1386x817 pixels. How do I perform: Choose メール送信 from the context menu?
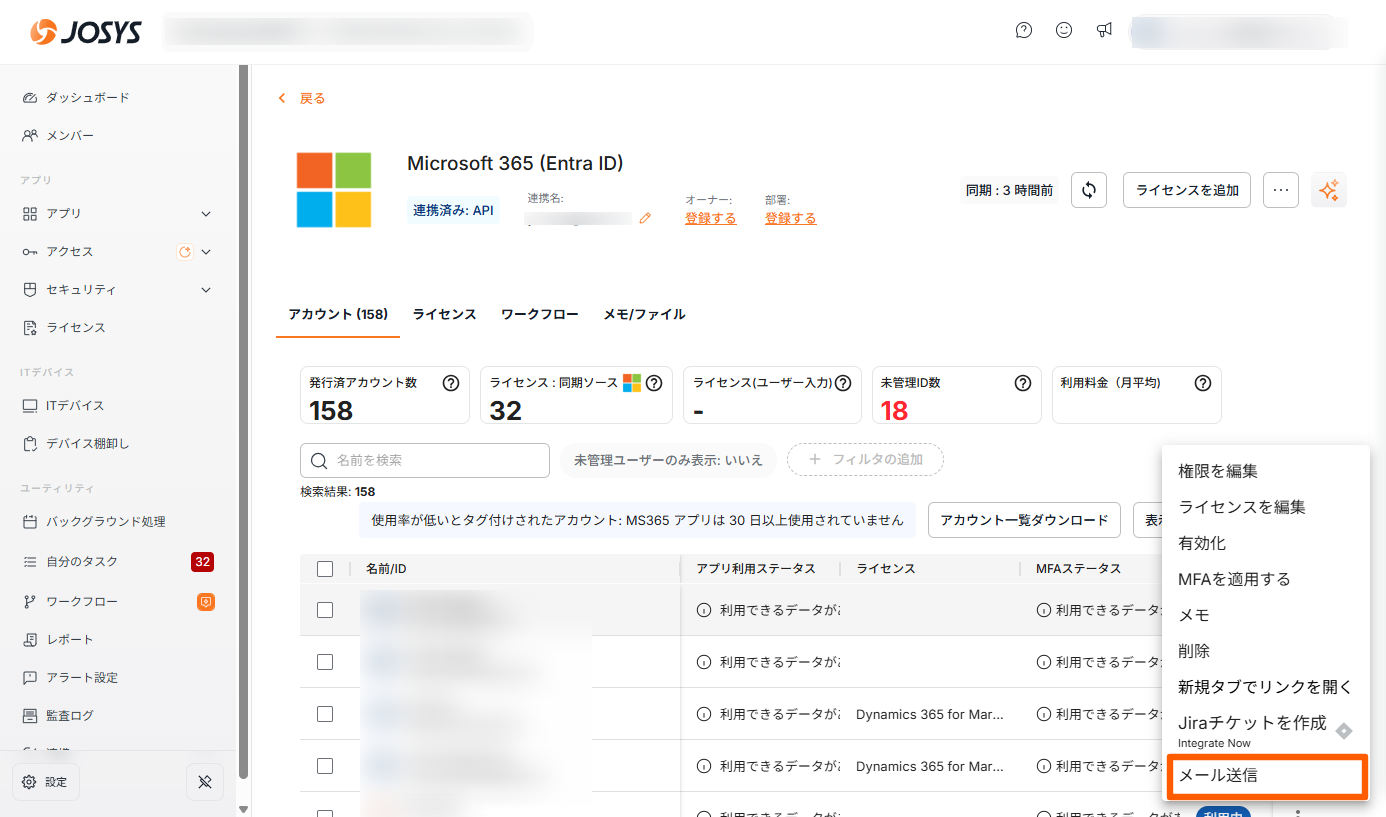point(1266,775)
